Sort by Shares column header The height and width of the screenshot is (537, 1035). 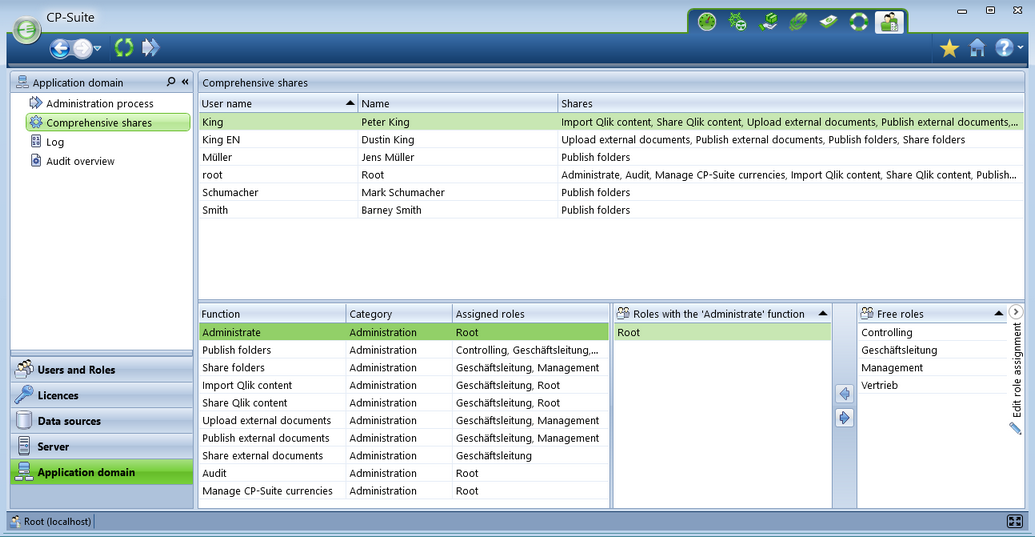pyautogui.click(x=791, y=104)
